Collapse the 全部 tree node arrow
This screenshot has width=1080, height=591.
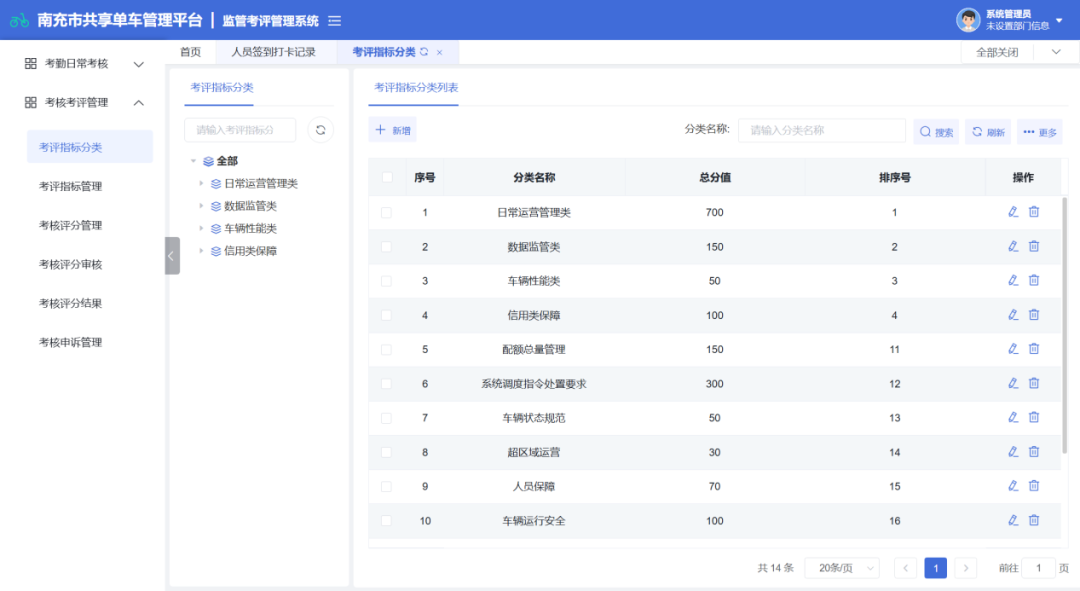[194, 161]
